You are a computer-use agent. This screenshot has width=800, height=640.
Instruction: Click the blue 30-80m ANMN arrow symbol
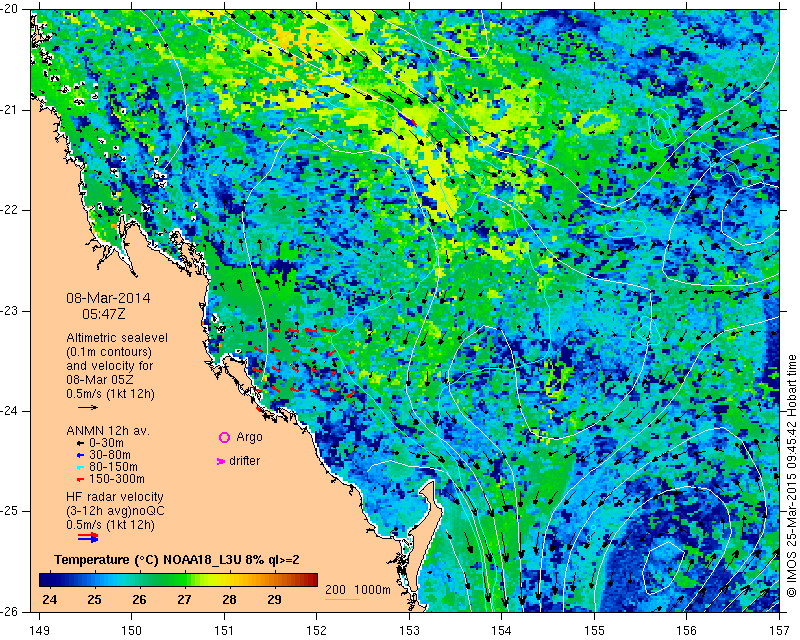tap(80, 455)
